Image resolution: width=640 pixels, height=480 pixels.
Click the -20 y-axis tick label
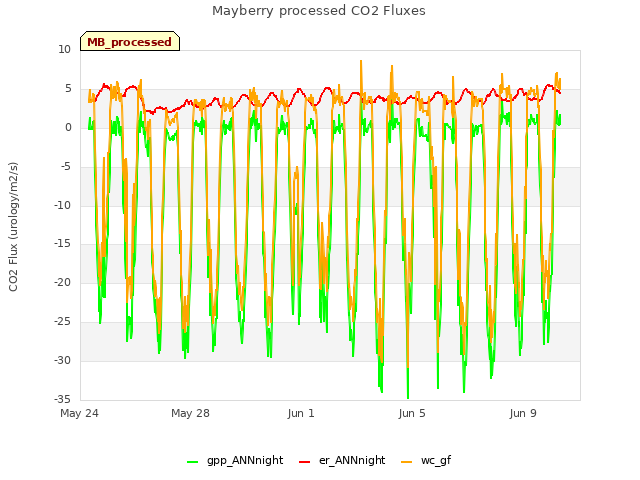62,282
